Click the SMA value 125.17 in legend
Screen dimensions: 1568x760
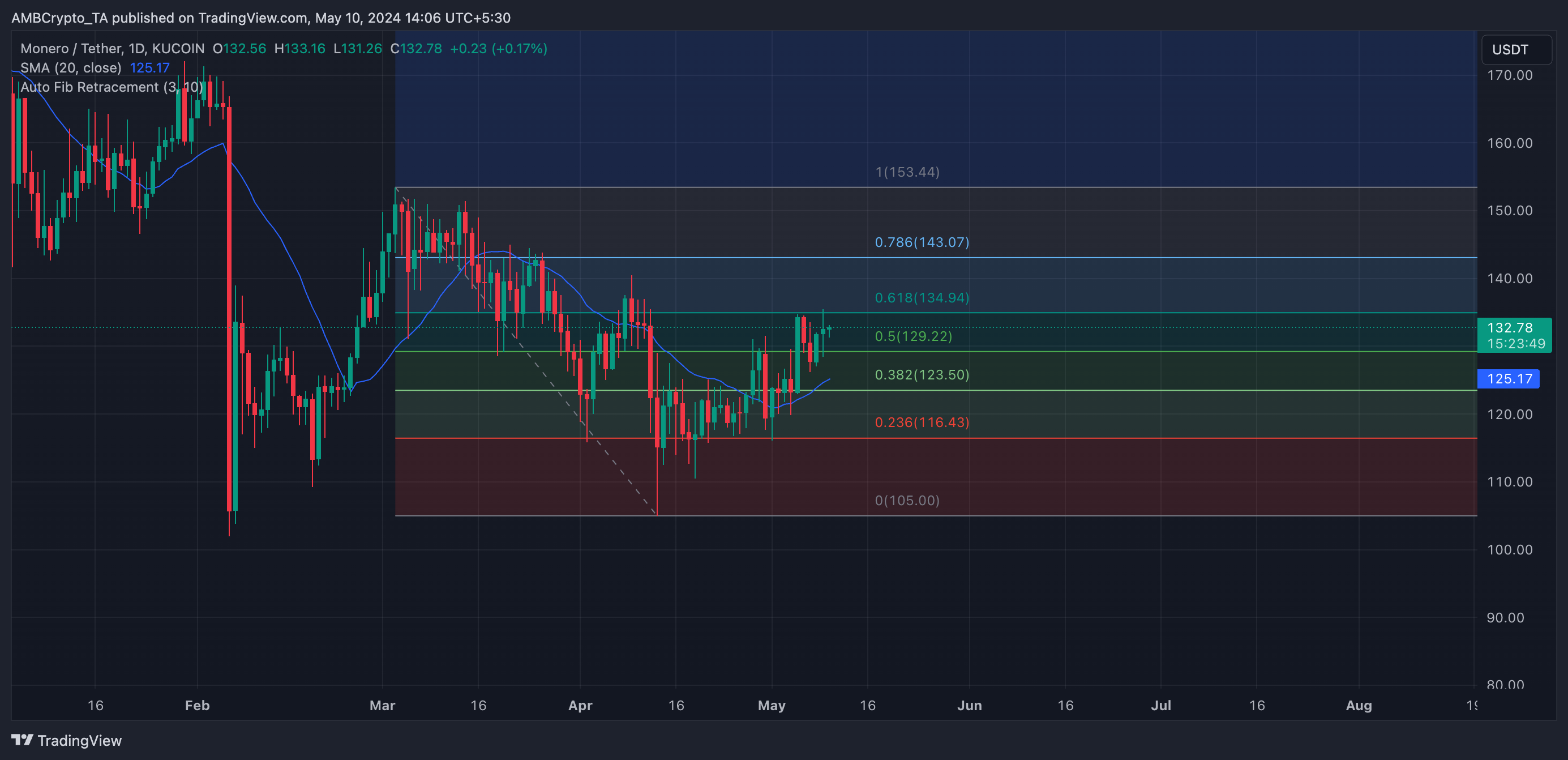point(150,67)
